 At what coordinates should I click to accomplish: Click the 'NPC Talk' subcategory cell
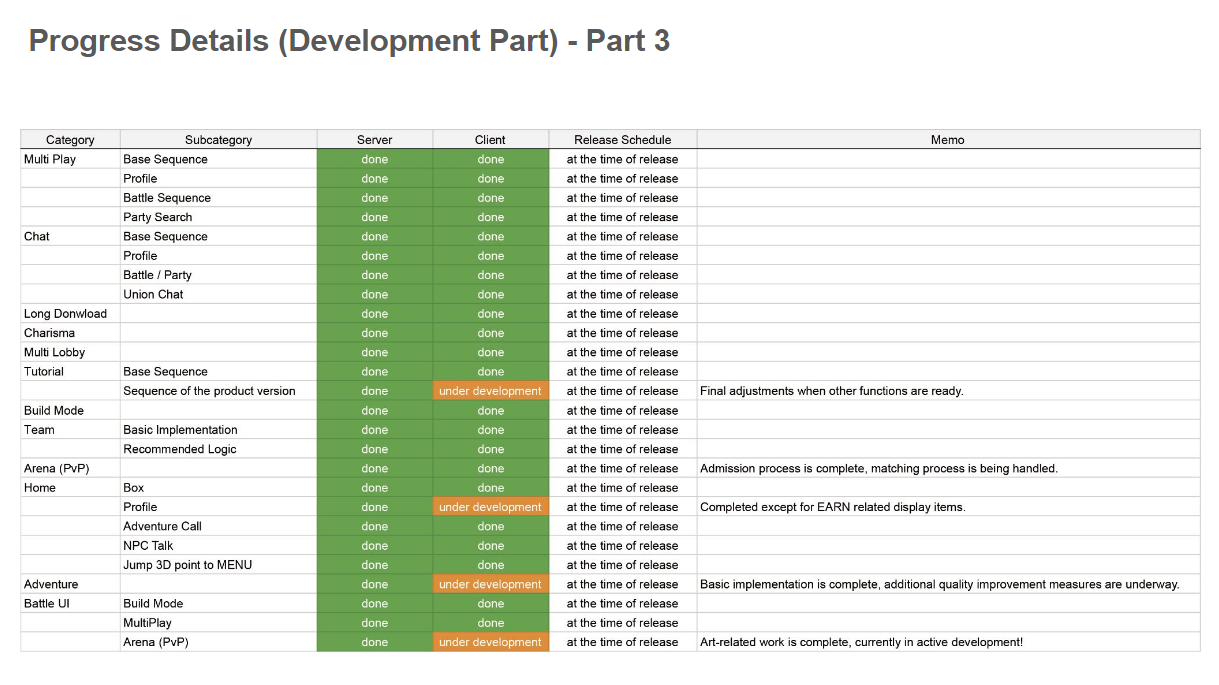click(x=218, y=546)
